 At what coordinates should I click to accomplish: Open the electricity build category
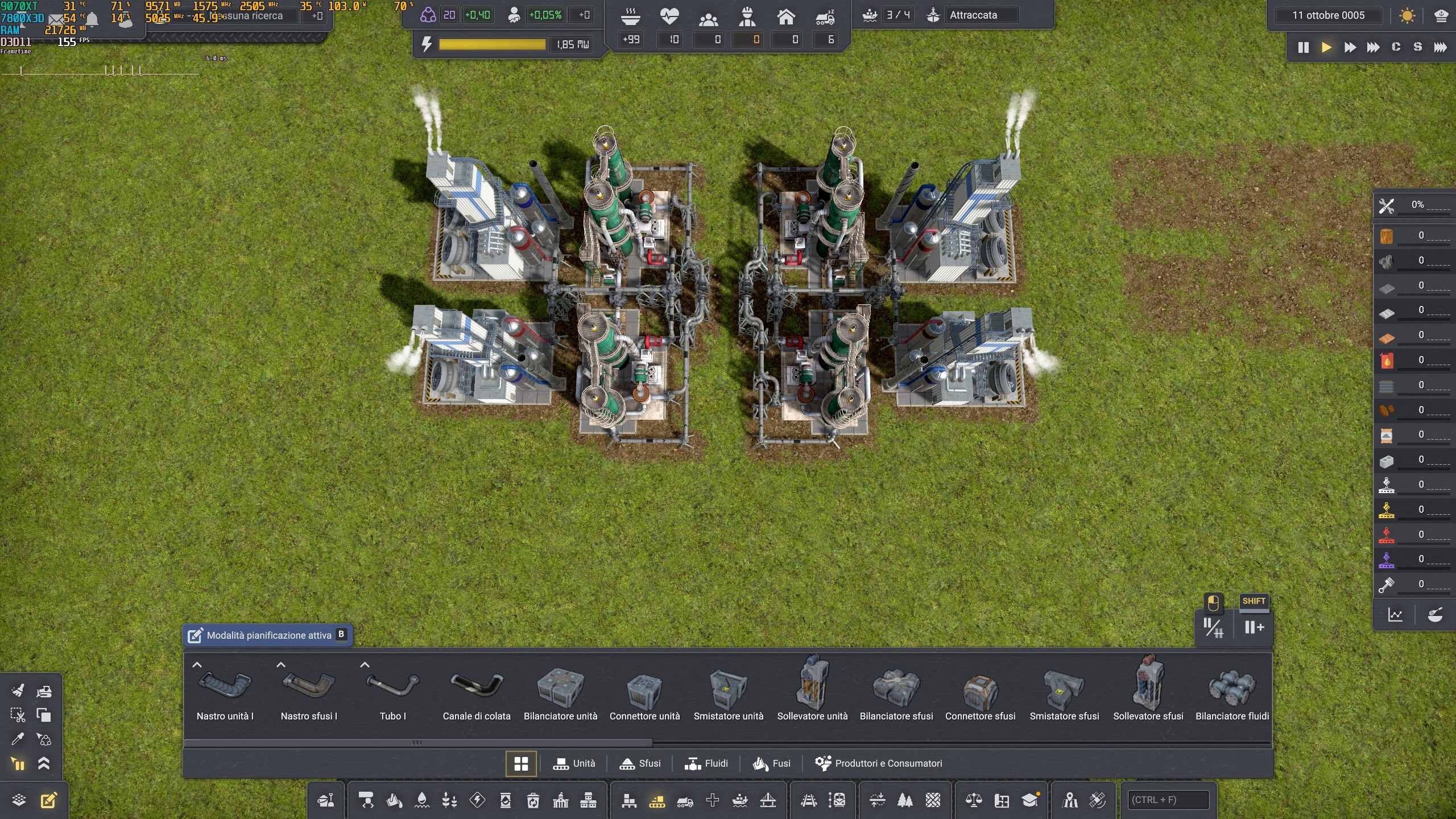[477, 801]
